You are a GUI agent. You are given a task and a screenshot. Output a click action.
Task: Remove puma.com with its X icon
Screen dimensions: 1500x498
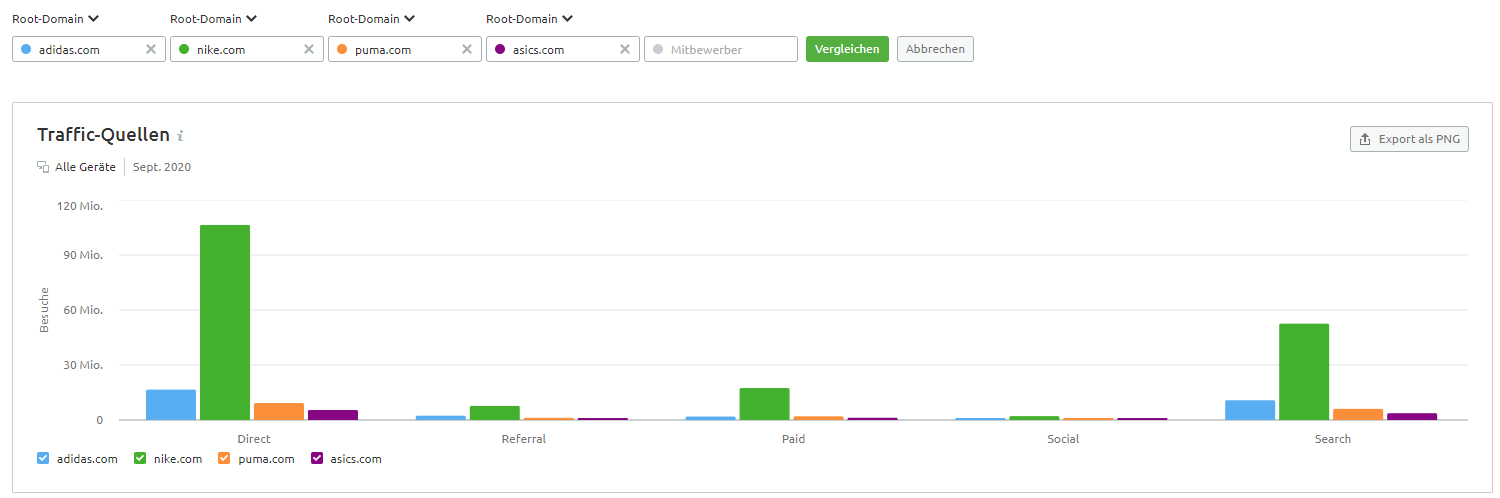(x=467, y=49)
